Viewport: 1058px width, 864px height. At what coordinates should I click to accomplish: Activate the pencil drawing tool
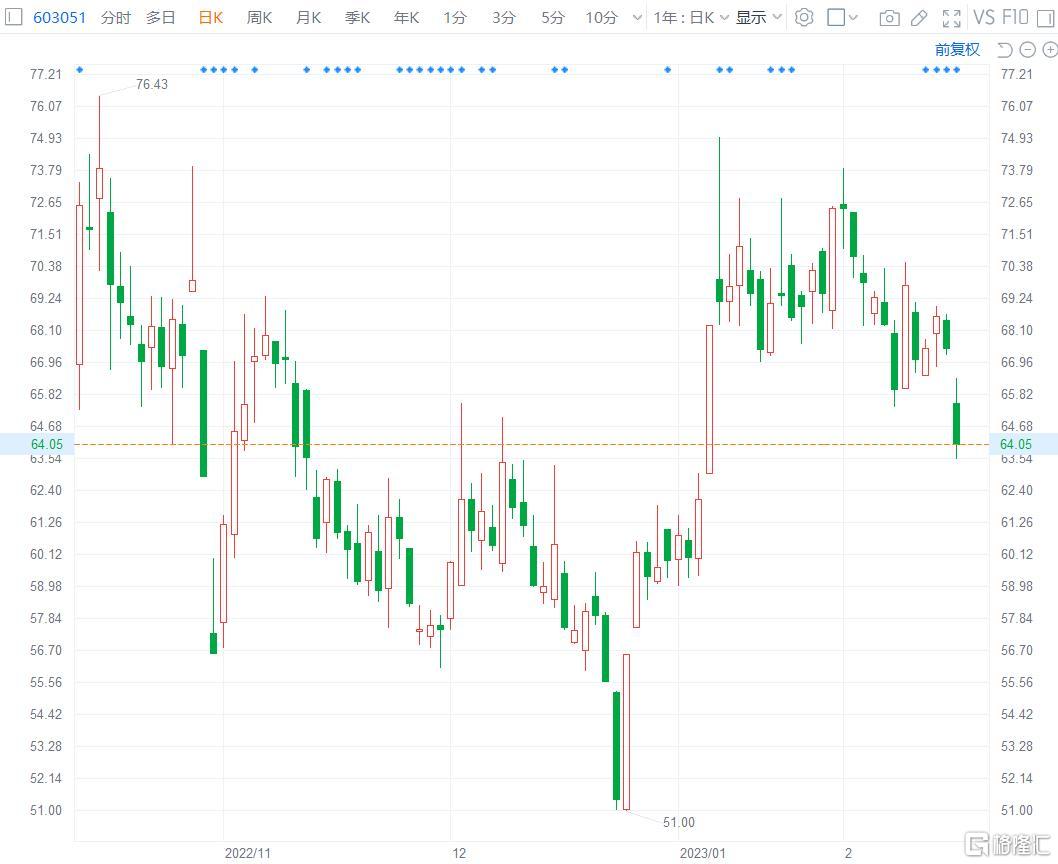coord(919,18)
